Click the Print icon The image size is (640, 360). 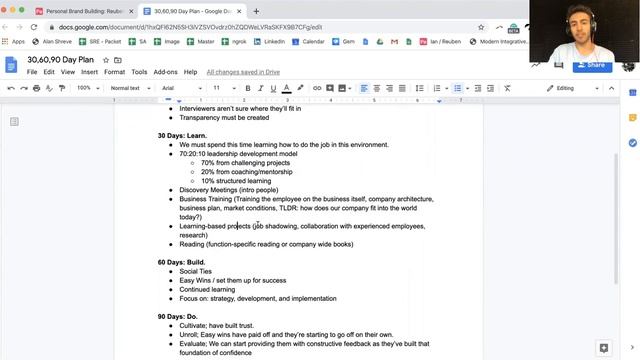pos(36,88)
